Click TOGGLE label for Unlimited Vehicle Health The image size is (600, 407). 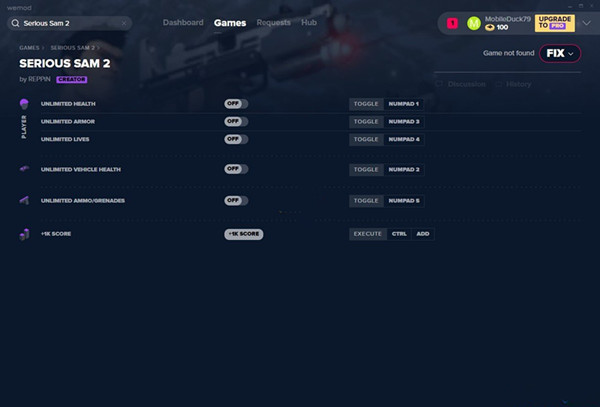tap(366, 169)
